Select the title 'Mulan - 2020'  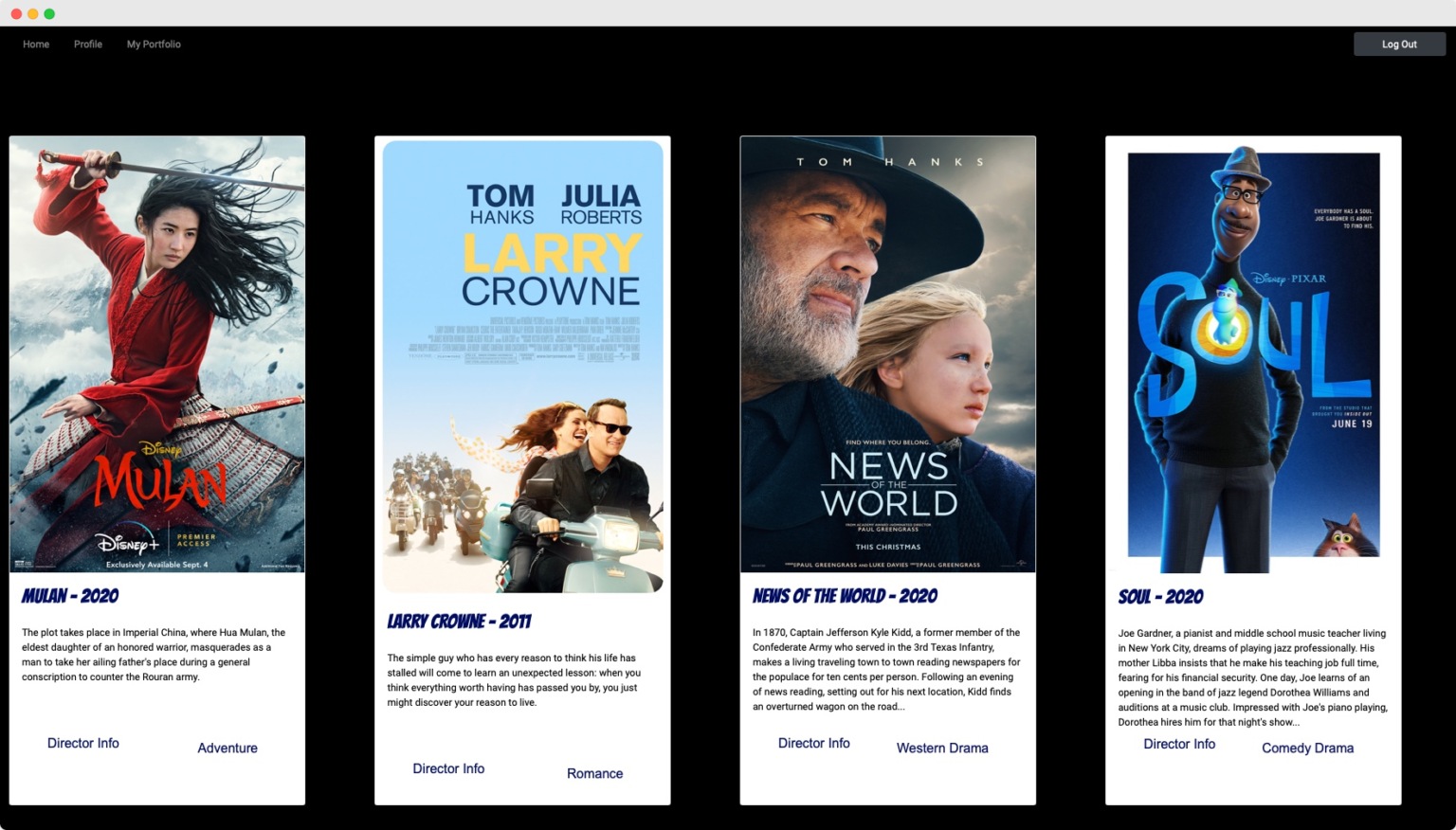pyautogui.click(x=70, y=596)
